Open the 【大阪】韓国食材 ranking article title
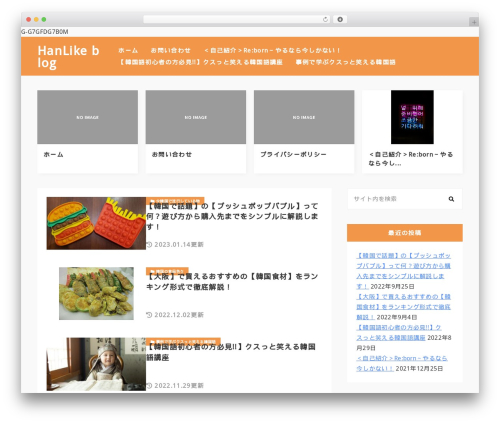 click(x=232, y=282)
